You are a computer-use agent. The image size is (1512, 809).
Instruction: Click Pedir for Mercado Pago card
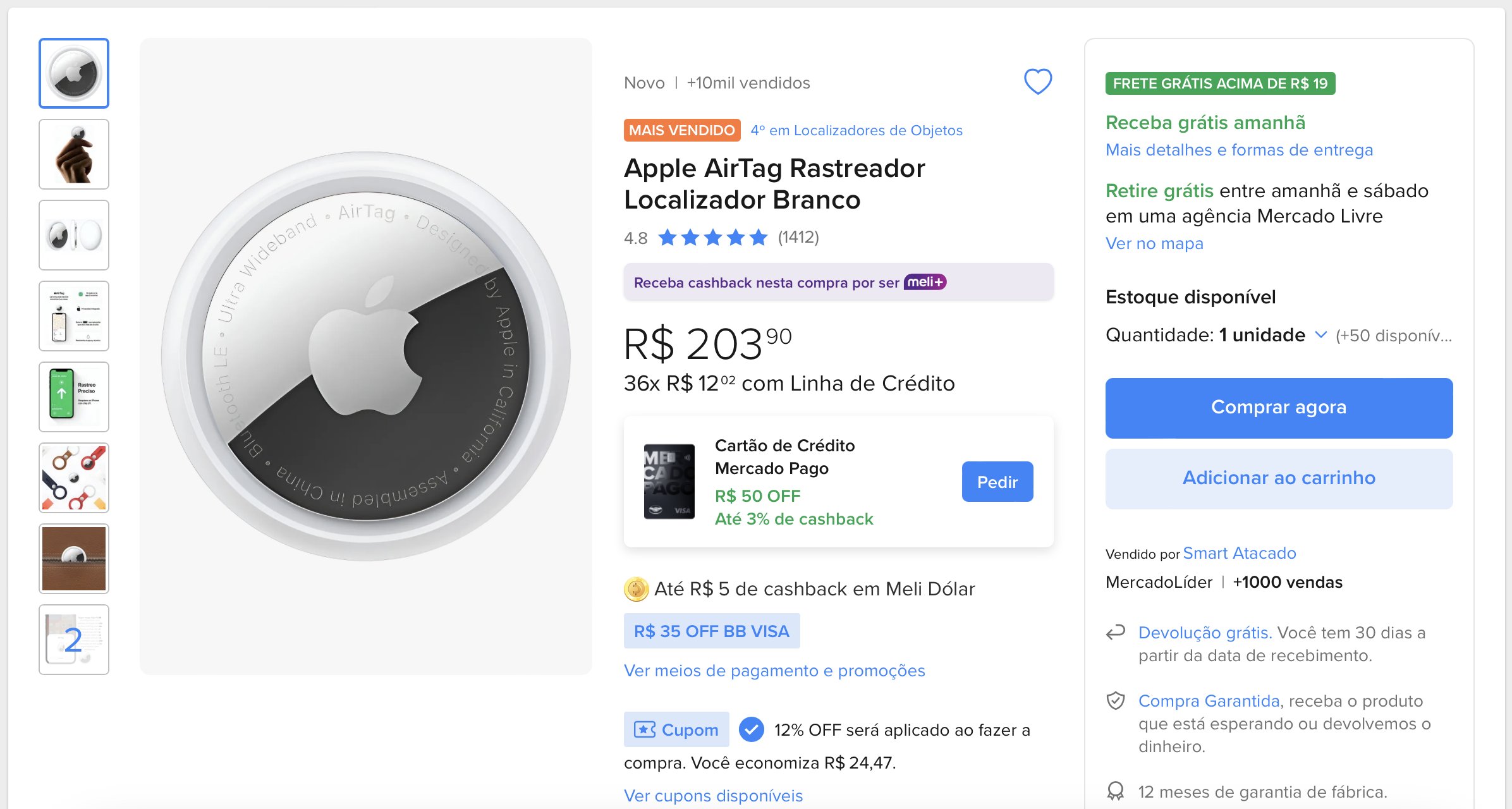[997, 482]
